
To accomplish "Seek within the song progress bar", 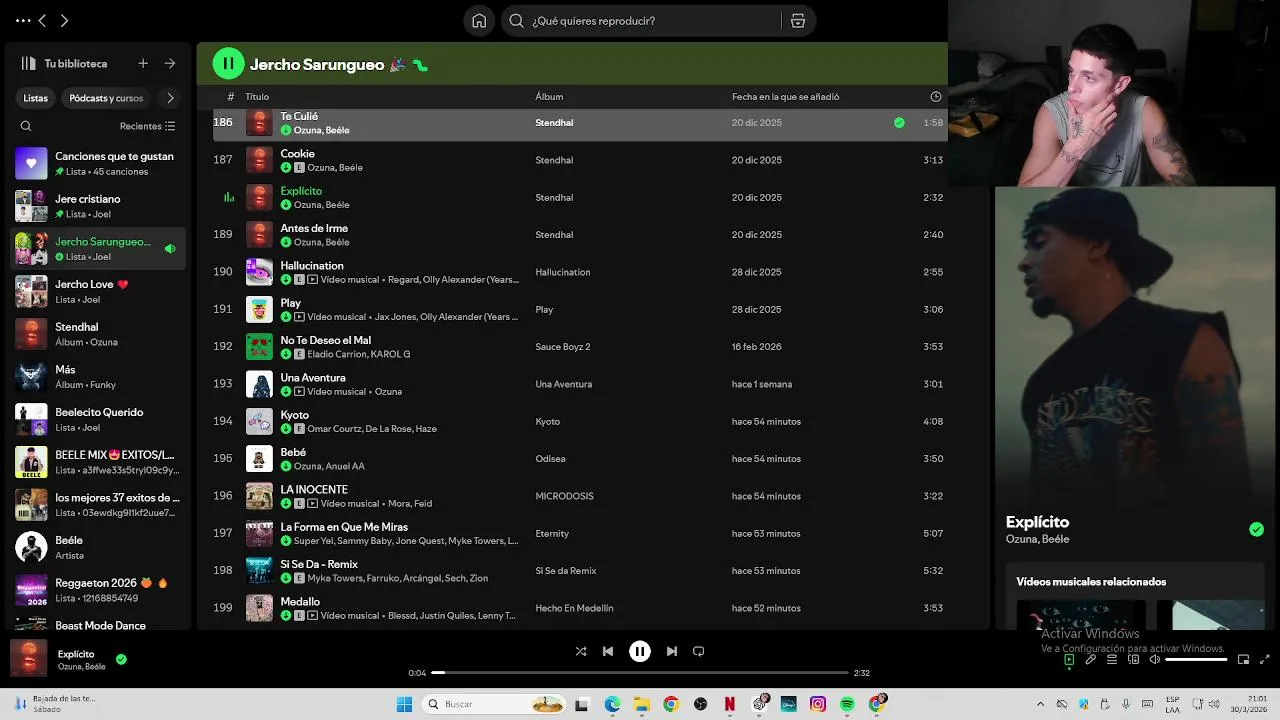I will (x=640, y=673).
